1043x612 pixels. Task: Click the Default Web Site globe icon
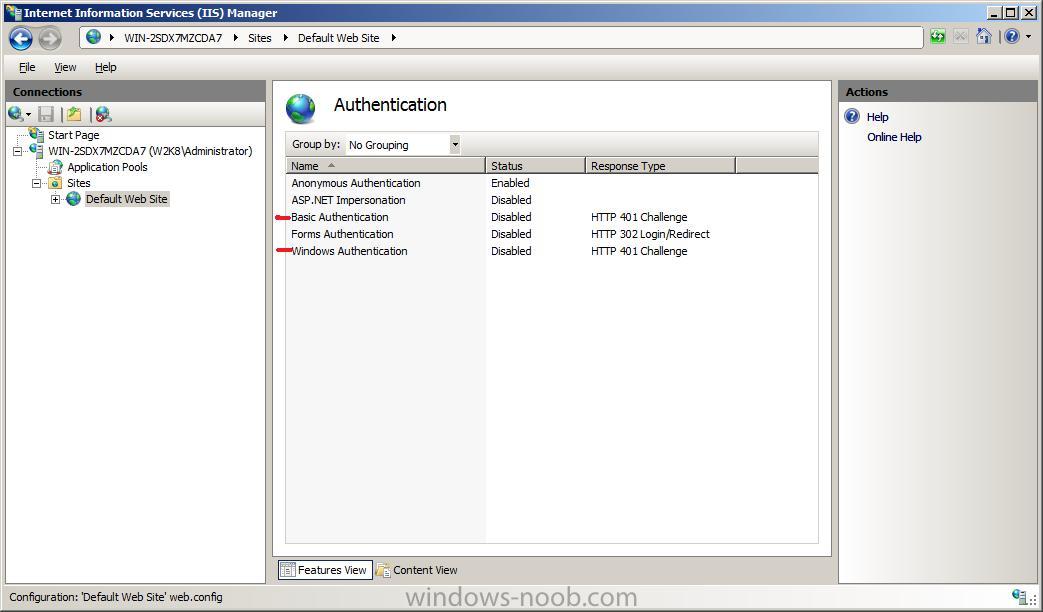[x=74, y=199]
